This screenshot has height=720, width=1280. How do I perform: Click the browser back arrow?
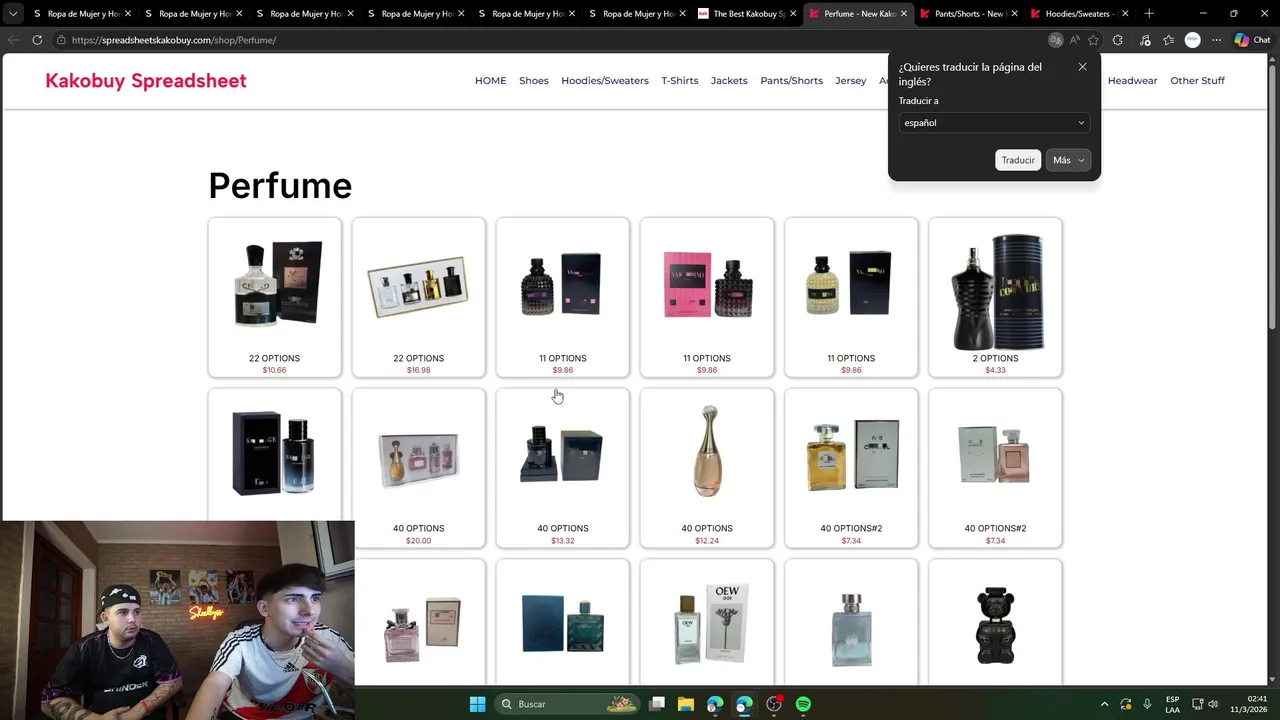(13, 40)
